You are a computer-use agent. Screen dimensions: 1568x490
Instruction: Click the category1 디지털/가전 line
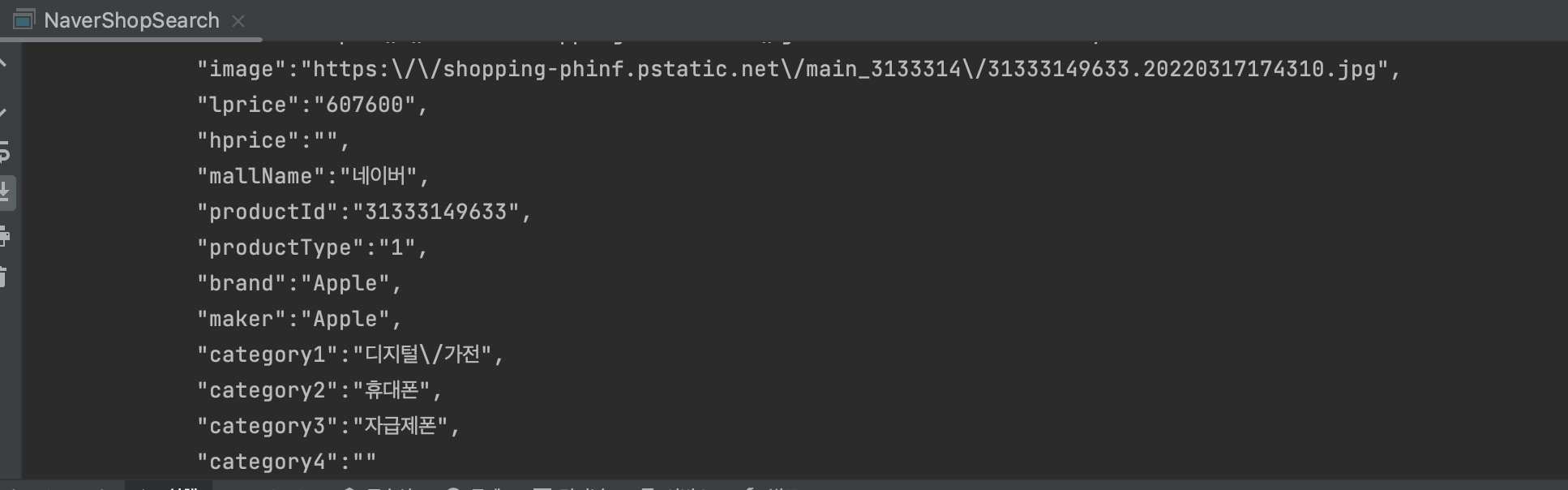[x=351, y=355]
